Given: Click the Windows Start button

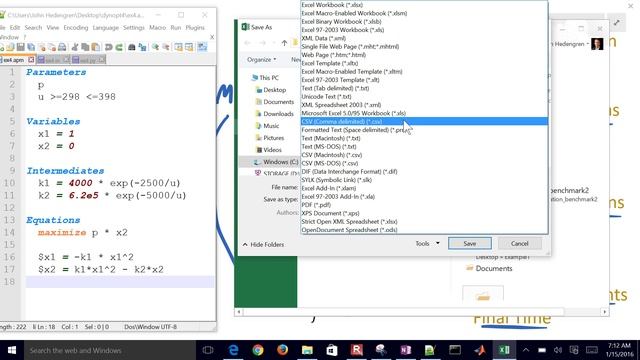Looking at the screenshot, I should point(12,350).
